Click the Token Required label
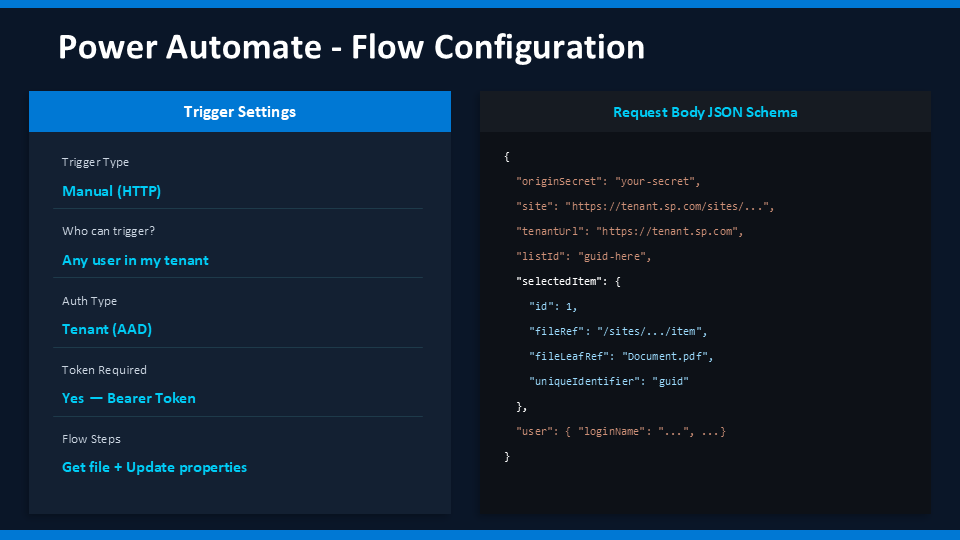 coord(104,370)
